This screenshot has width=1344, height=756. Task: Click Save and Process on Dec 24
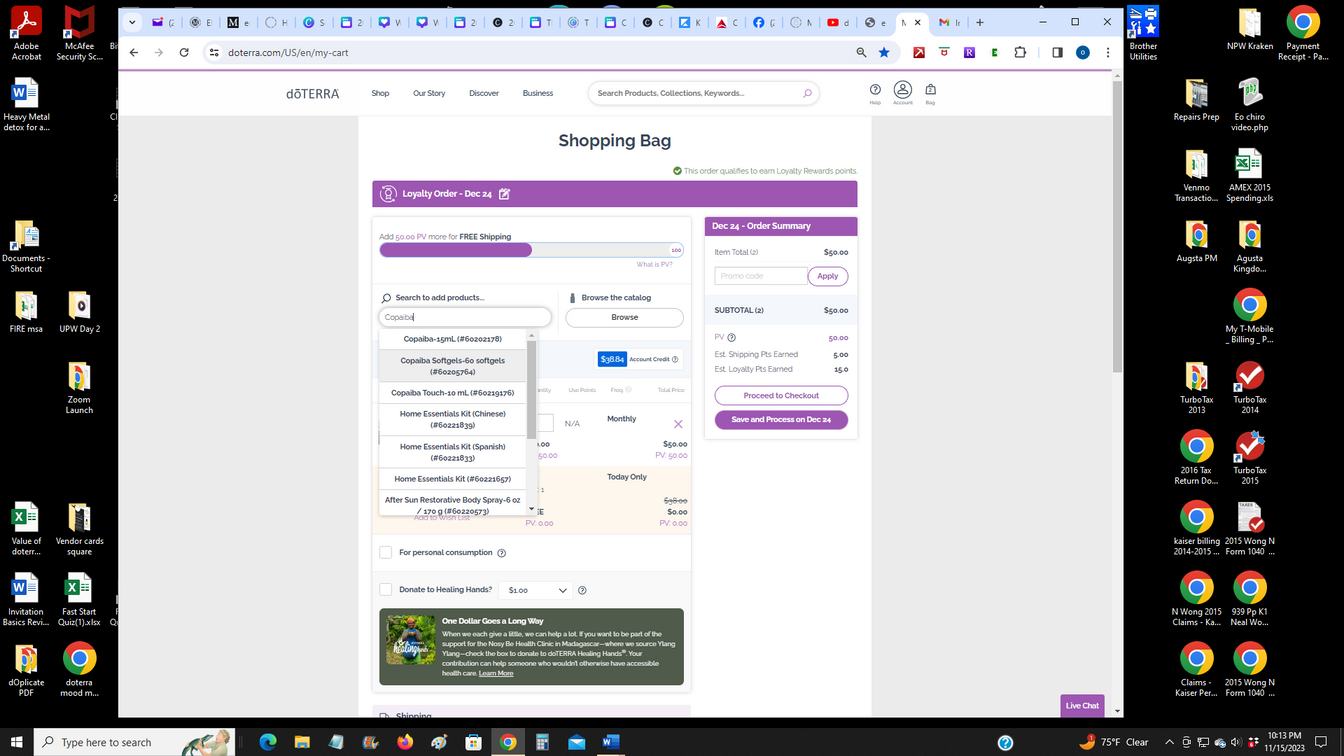click(x=781, y=419)
